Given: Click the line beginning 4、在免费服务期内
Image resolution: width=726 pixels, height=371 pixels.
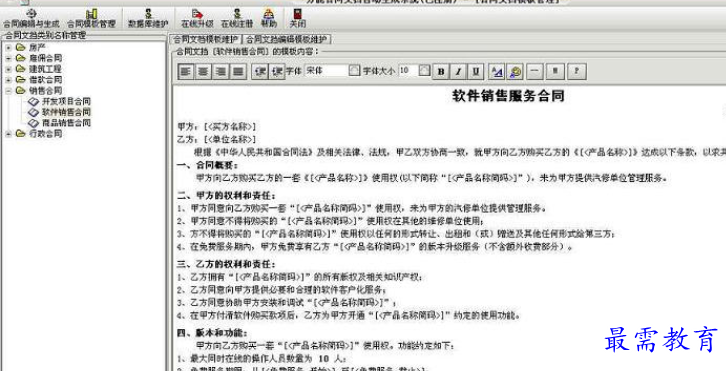Looking at the screenshot, I should pos(376,247).
